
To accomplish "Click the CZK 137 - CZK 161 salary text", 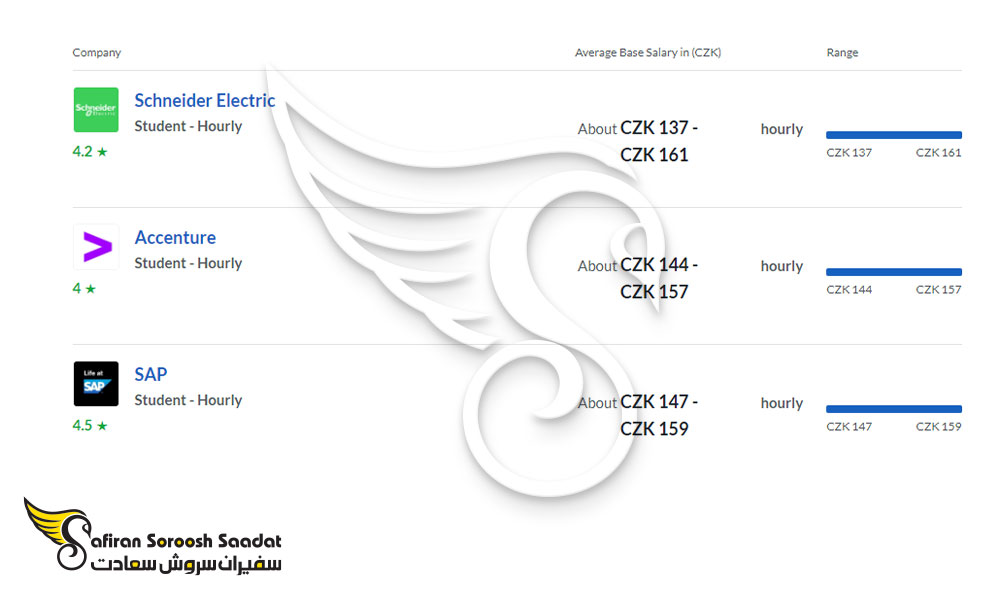I will coord(659,141).
